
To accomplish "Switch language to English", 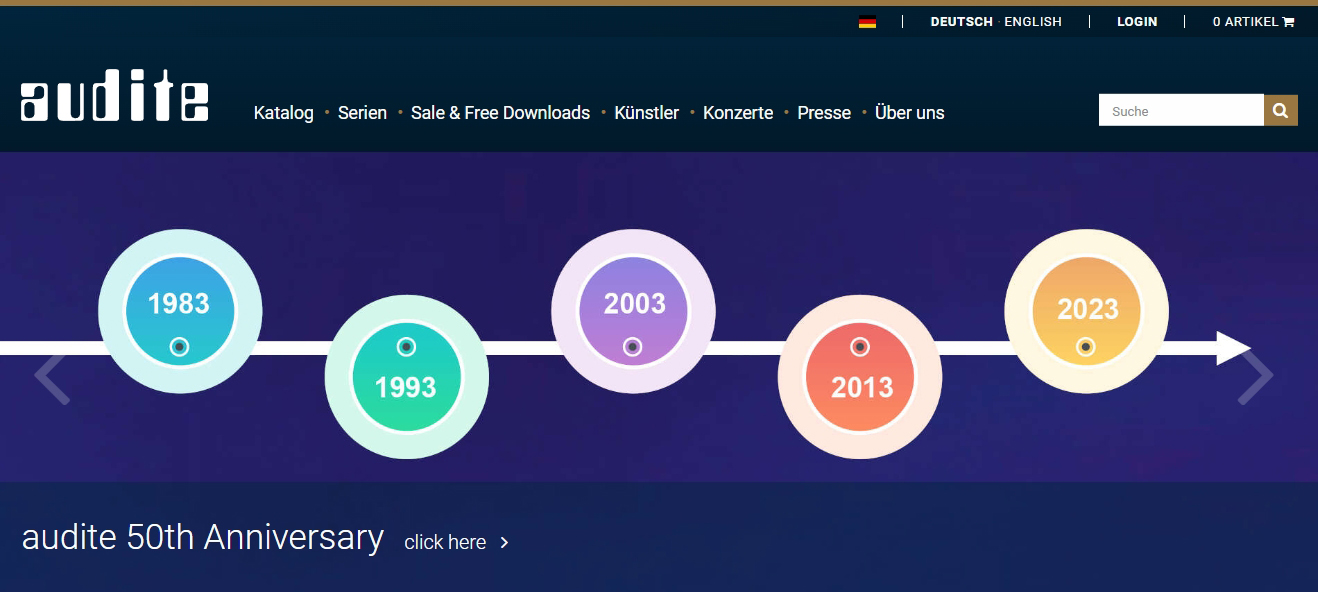I will coord(1032,22).
